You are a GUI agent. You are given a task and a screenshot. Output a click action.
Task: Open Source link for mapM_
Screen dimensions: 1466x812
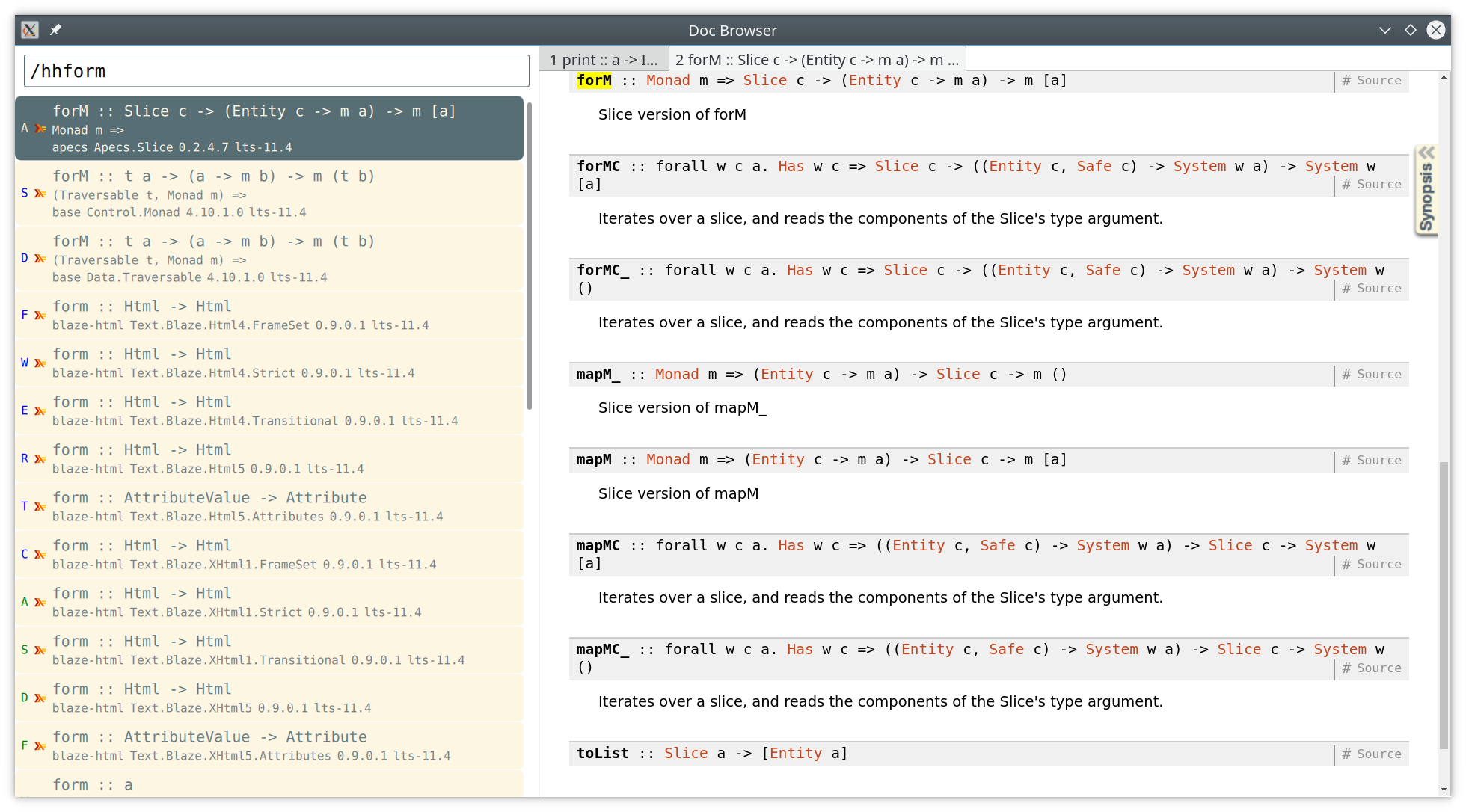click(1372, 375)
